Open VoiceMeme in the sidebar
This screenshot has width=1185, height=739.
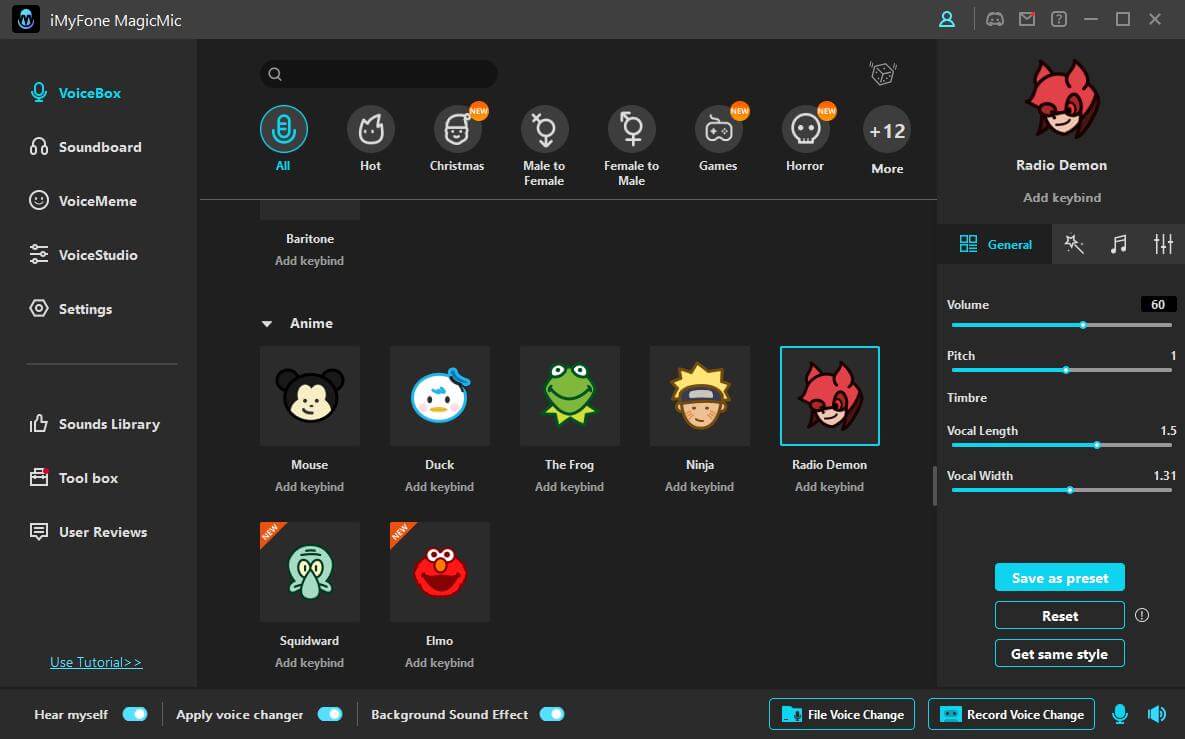83,201
